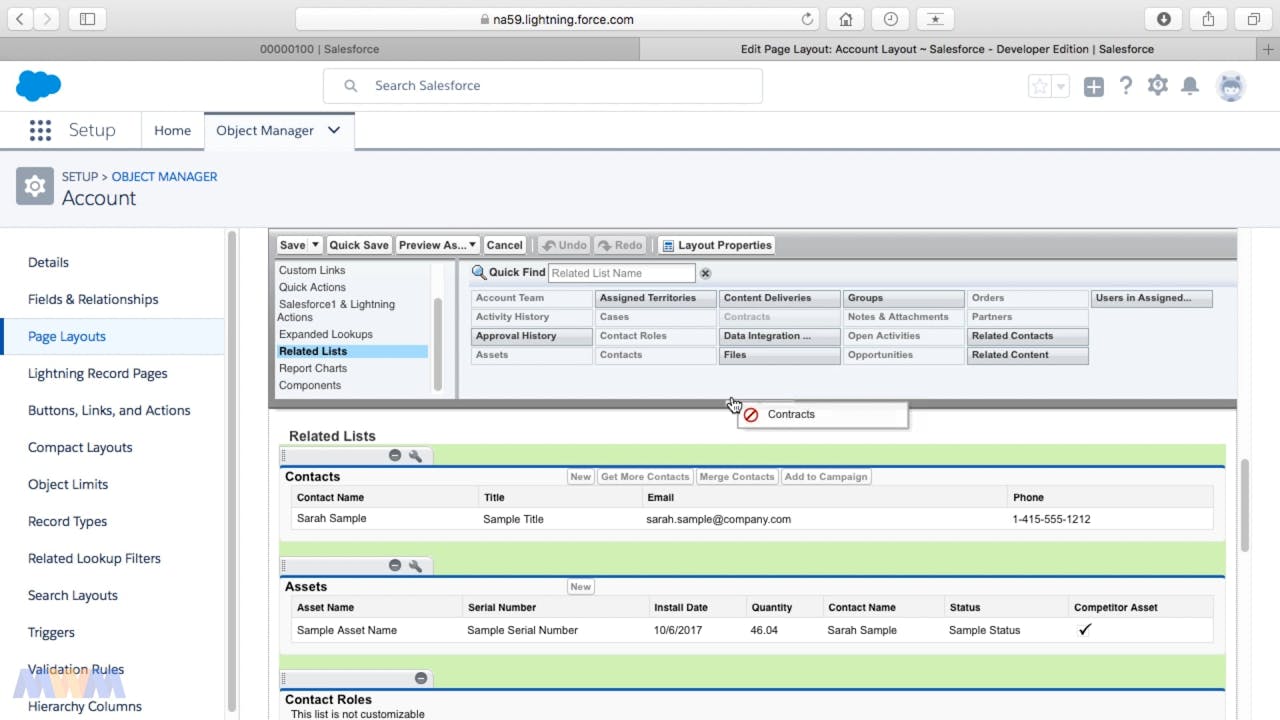Screen dimensions: 1280x720
Task: Switch to the Home tab
Action: pos(172,130)
